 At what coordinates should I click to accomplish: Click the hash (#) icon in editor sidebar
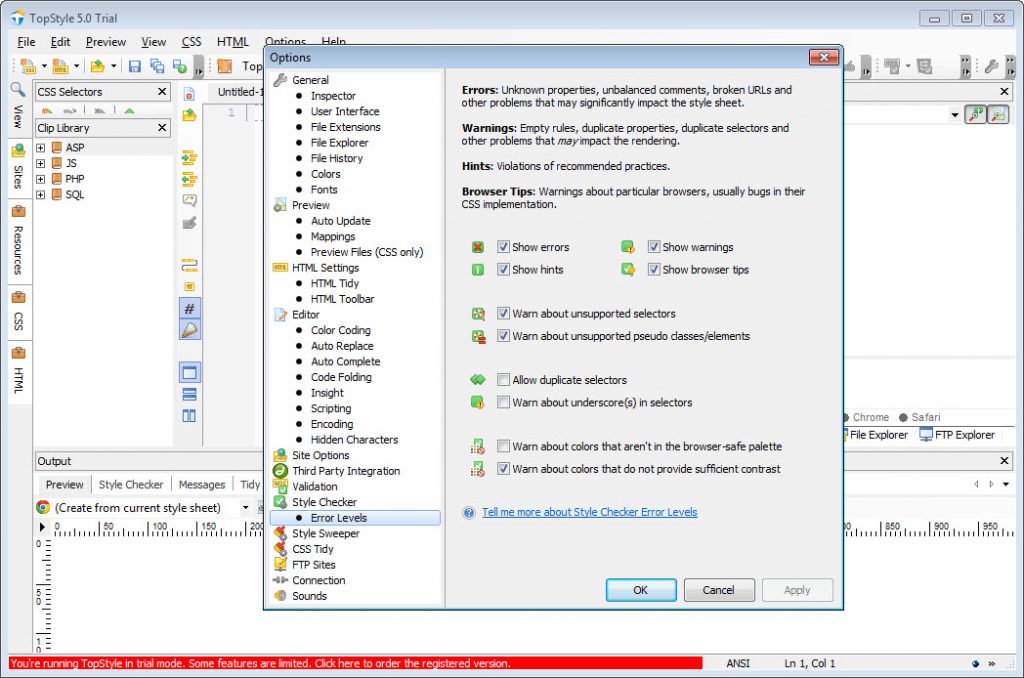pyautogui.click(x=189, y=309)
